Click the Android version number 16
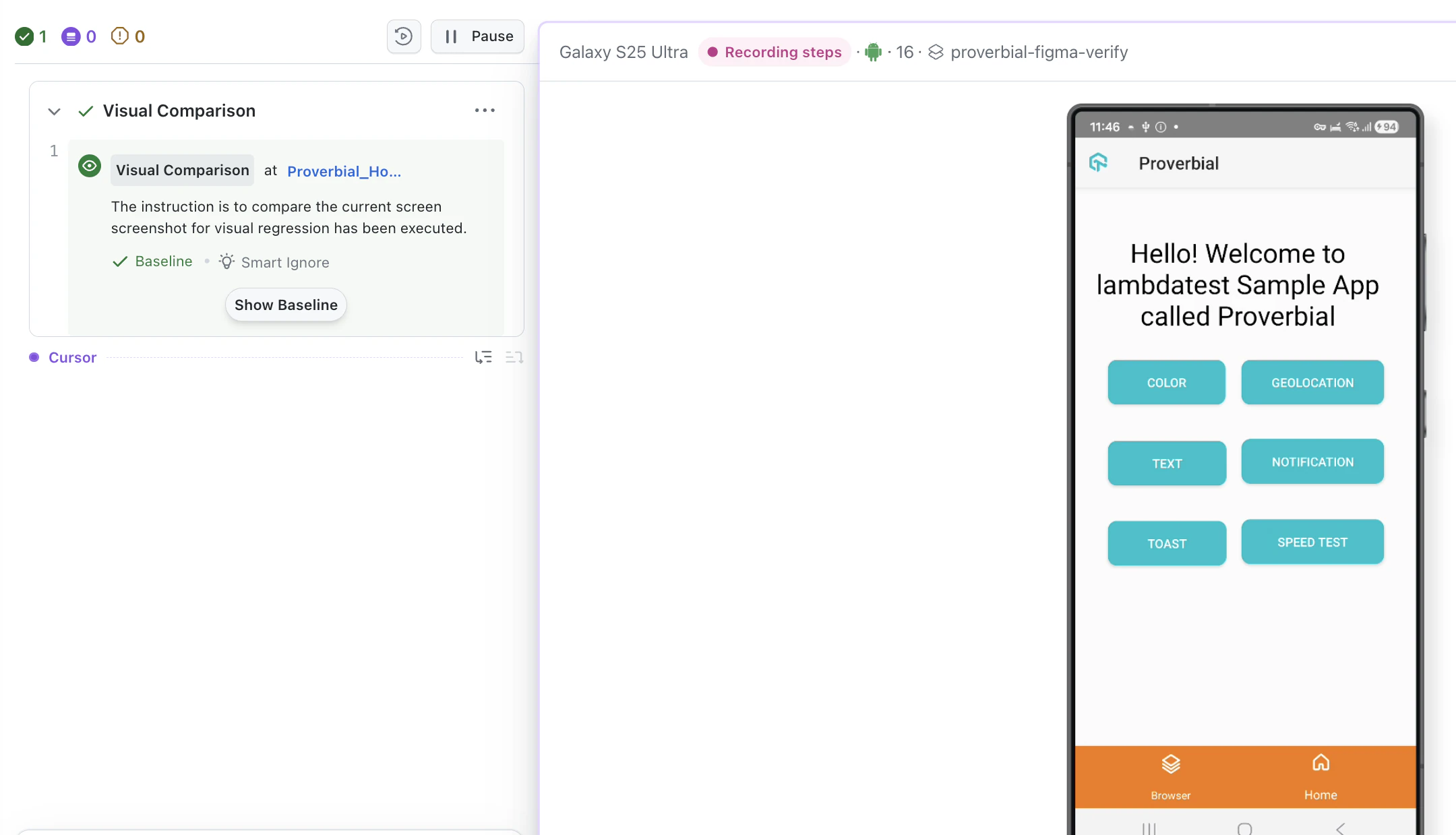Viewport: 1456px width, 835px height. tap(905, 52)
